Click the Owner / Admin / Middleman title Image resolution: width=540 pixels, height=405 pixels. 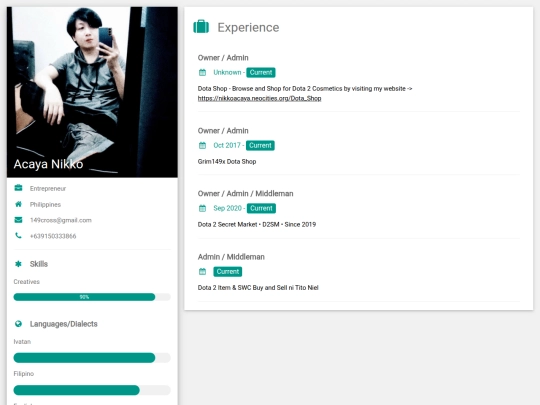click(246, 194)
